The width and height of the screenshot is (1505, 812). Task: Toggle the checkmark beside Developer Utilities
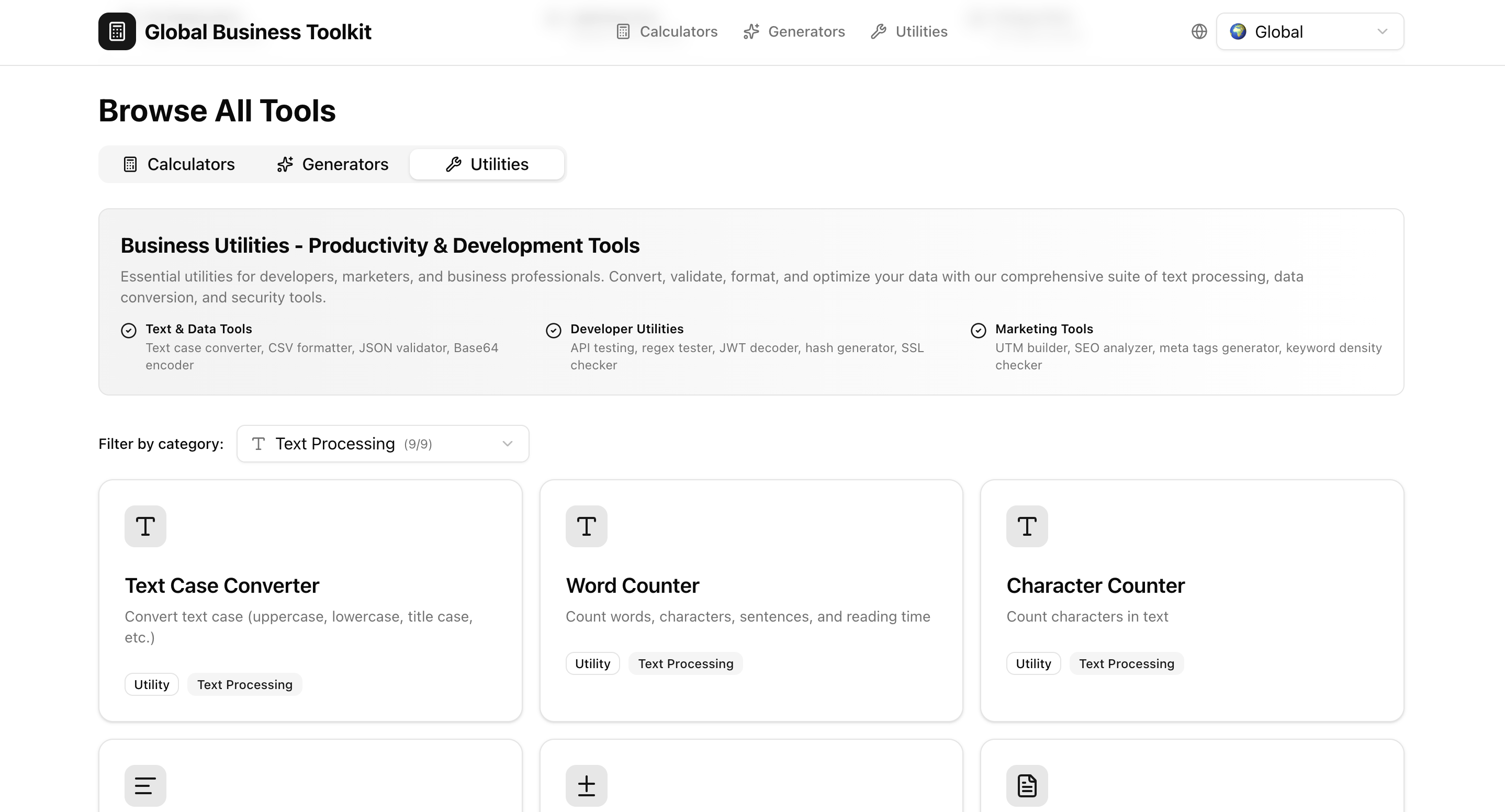[x=553, y=331]
